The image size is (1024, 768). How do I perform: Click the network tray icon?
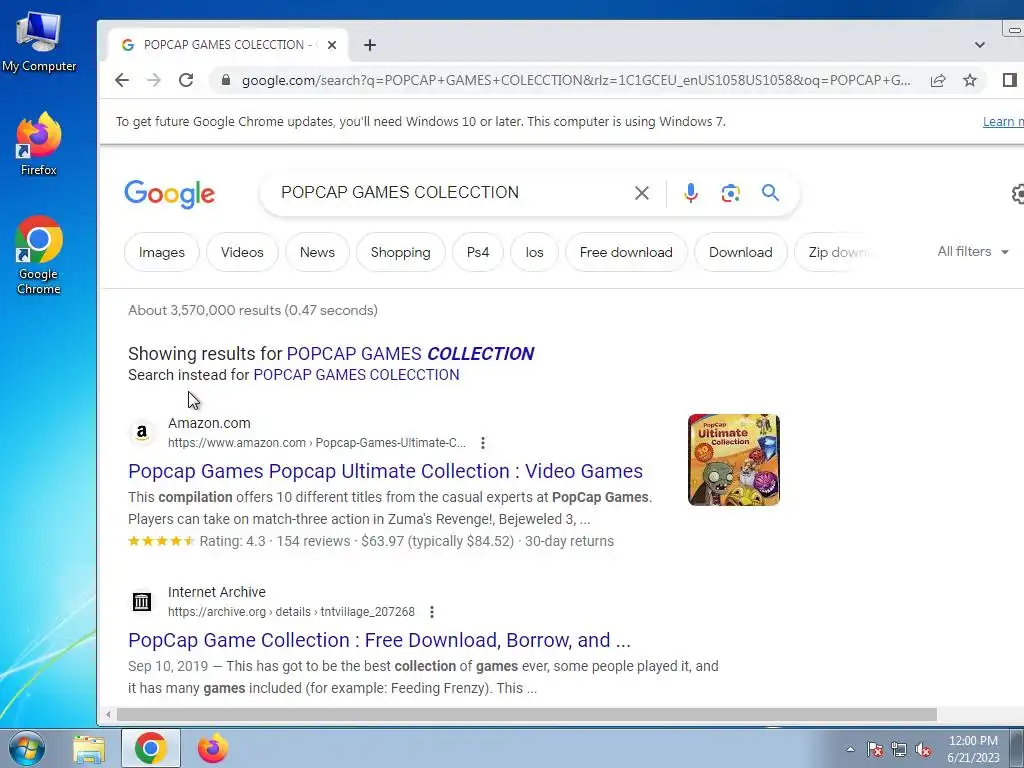click(899, 749)
